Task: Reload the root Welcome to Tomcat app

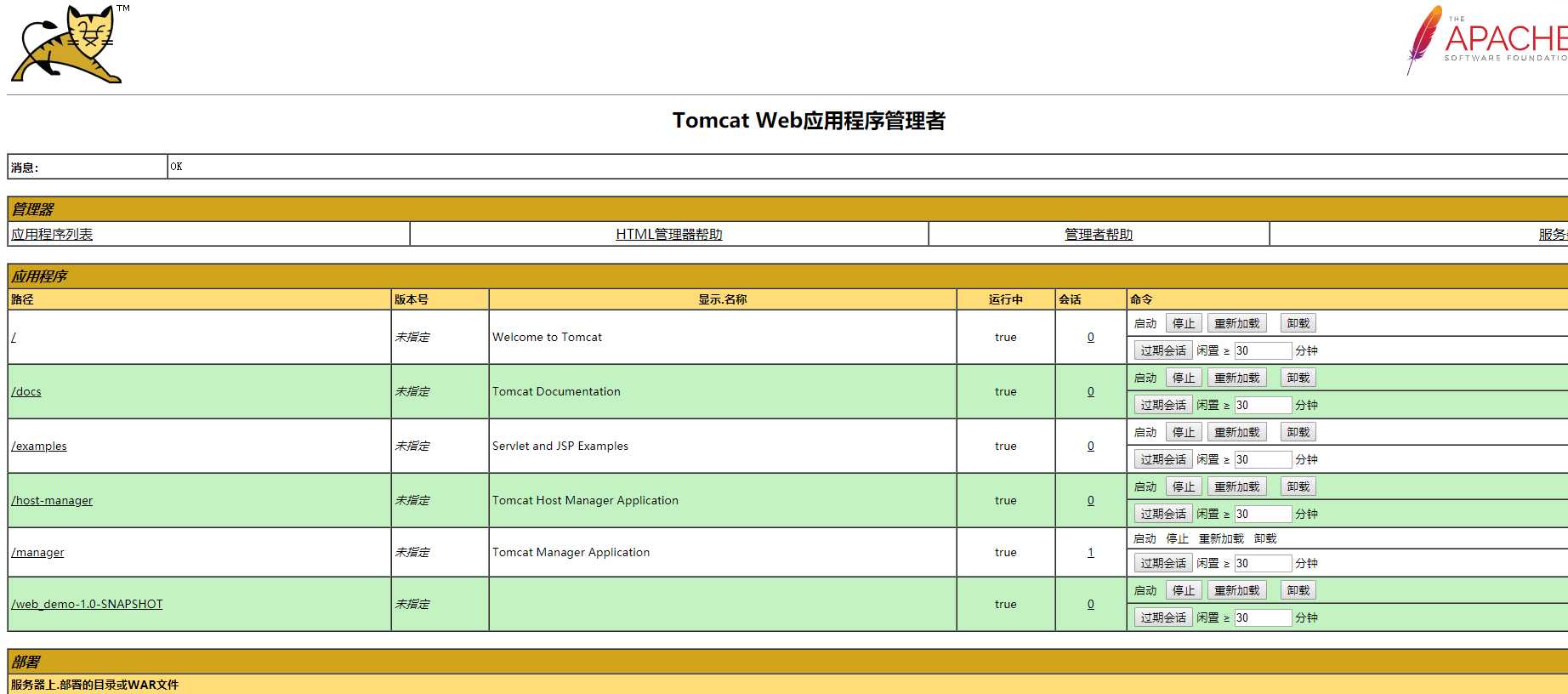Action: tap(1237, 323)
